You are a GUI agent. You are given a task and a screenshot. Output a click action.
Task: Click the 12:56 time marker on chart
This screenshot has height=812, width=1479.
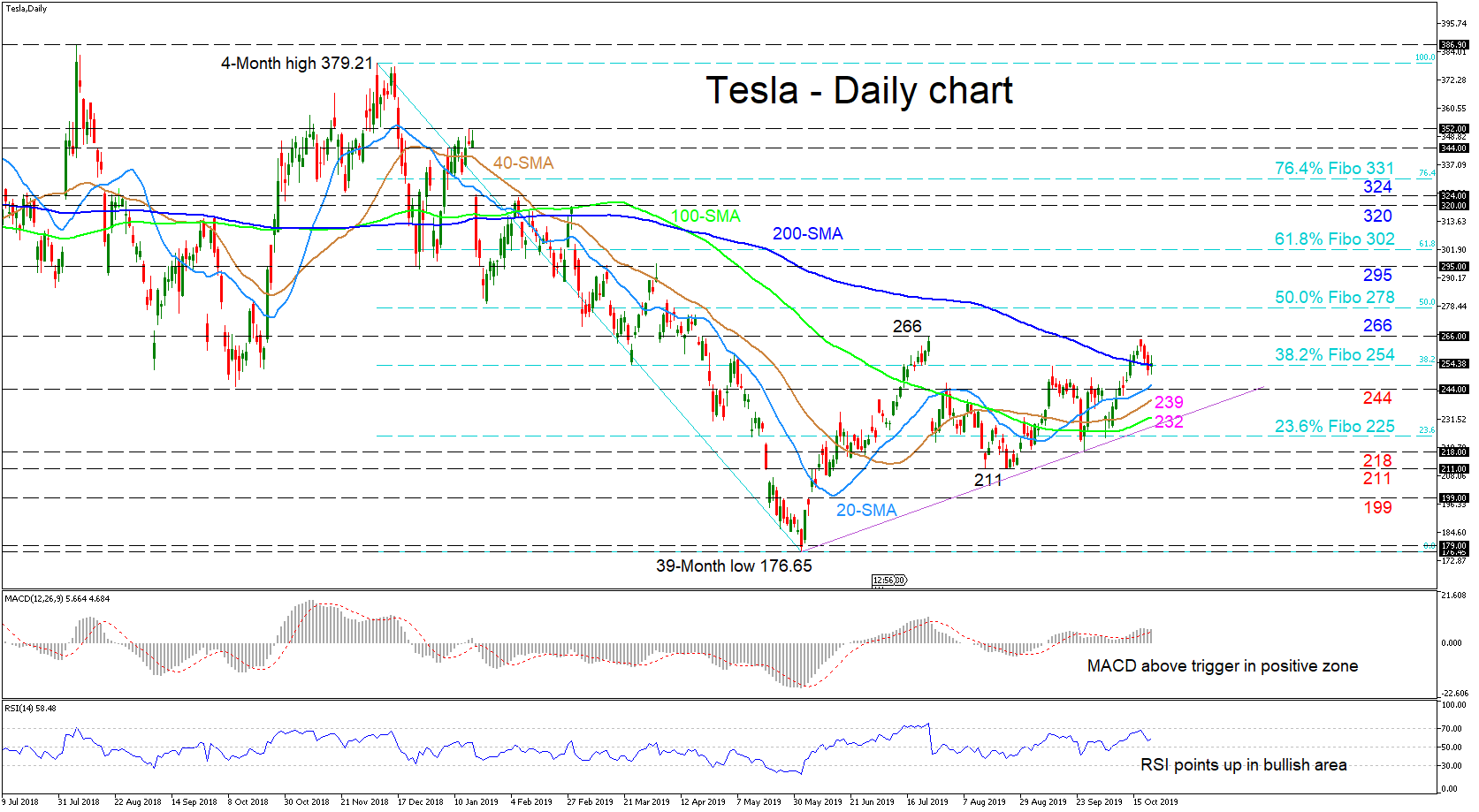(x=888, y=581)
